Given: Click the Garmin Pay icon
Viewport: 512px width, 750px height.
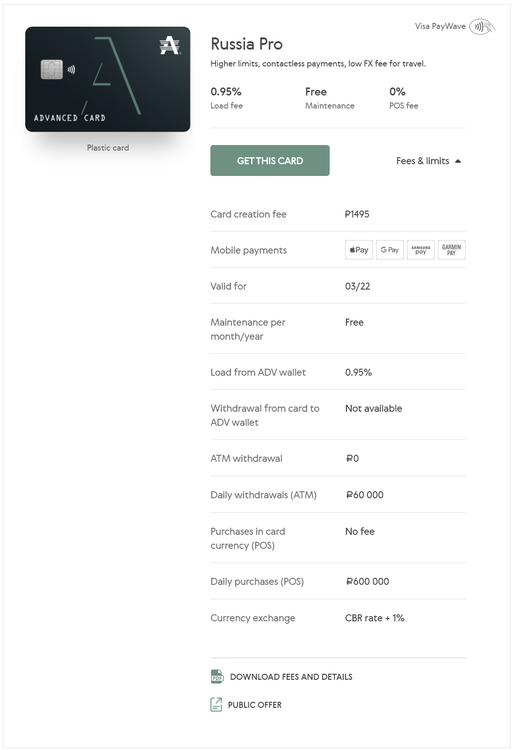Looking at the screenshot, I should [452, 250].
